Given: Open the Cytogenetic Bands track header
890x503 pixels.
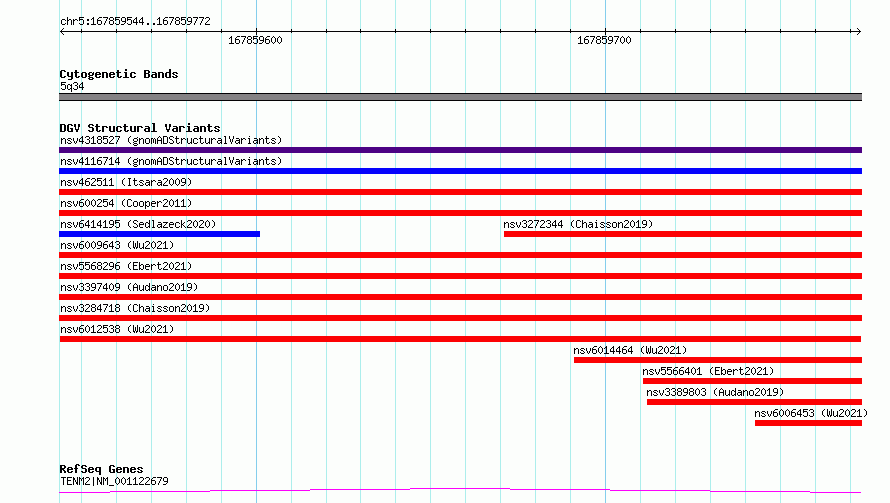Looking at the screenshot, I should tap(119, 74).
